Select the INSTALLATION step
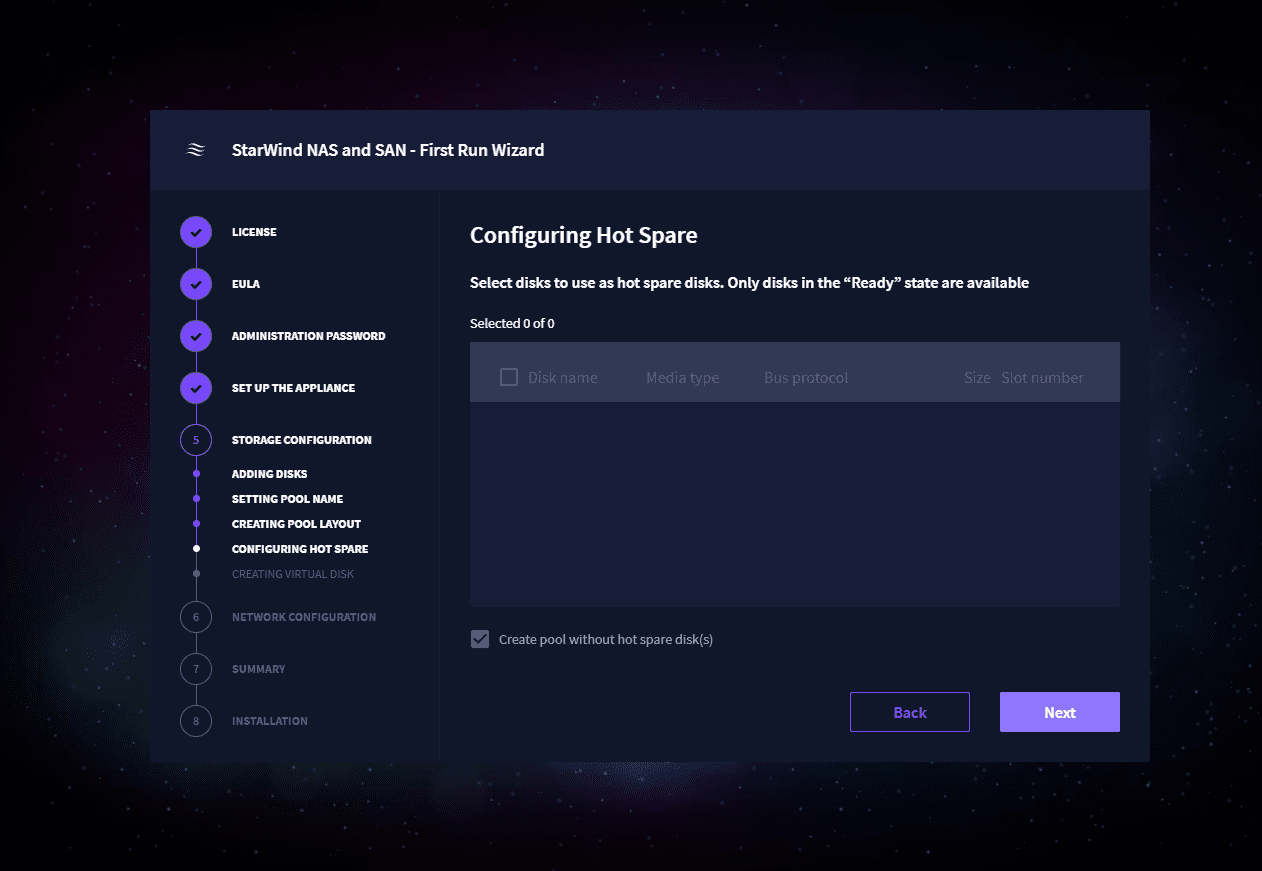Image resolution: width=1262 pixels, height=871 pixels. [270, 721]
